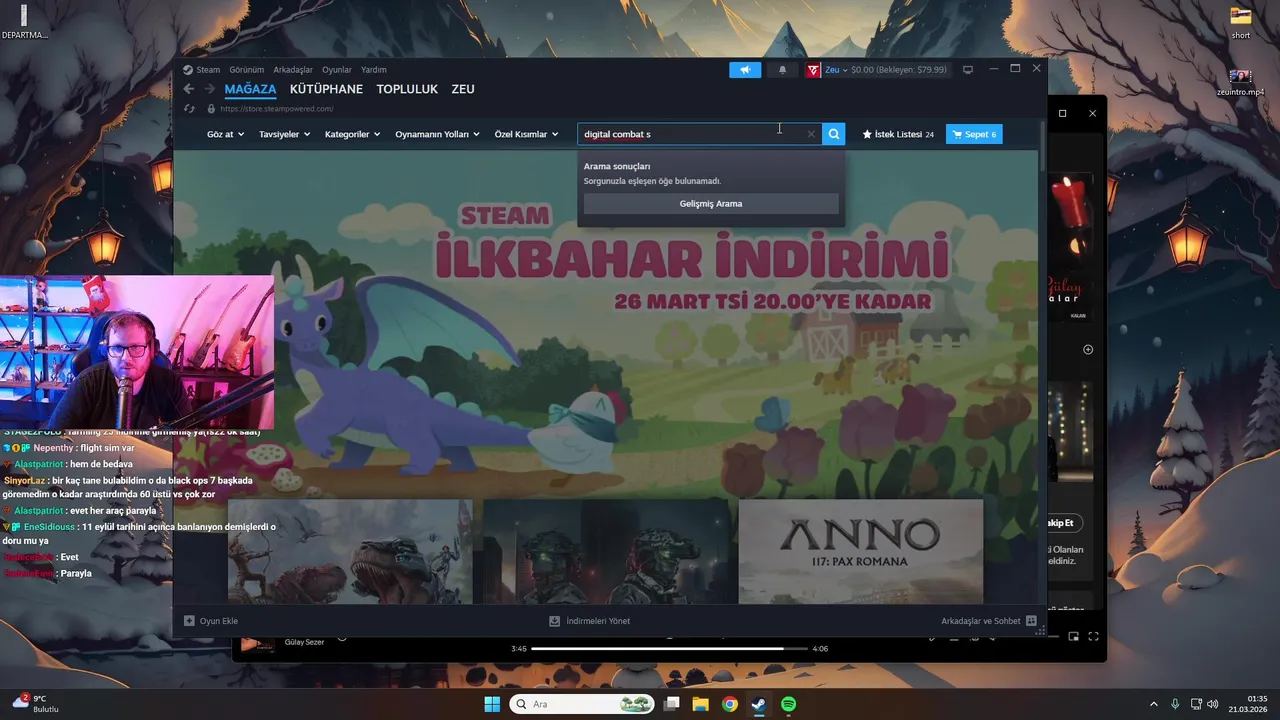Open the Arkadaşlar menu

coord(293,70)
